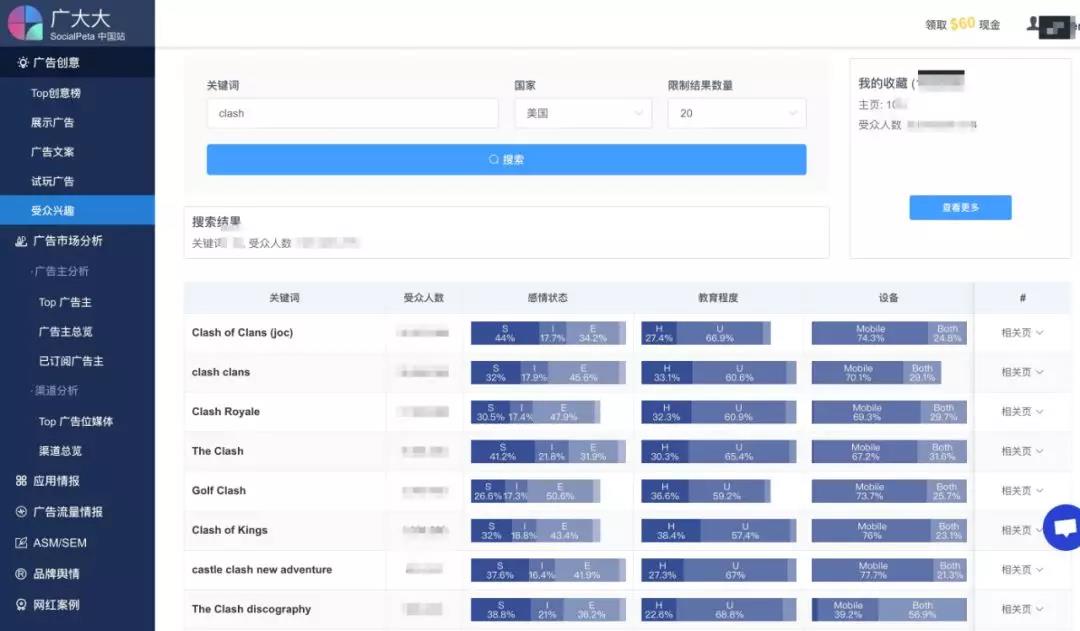Image resolution: width=1080 pixels, height=631 pixels.
Task: Click the ASM/SEM edit icon
Action: [21, 543]
